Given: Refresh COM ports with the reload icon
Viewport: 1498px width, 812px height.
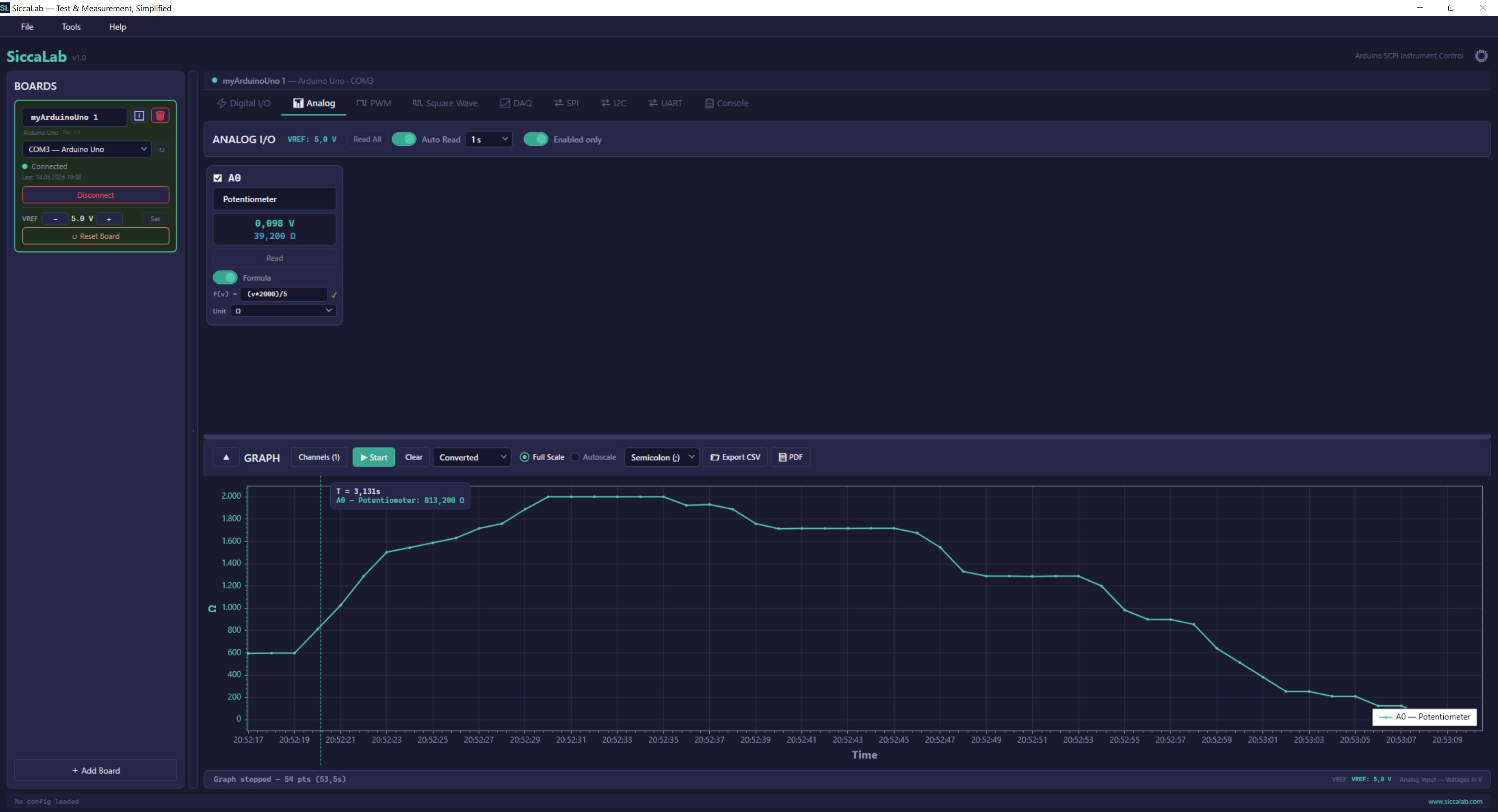Looking at the screenshot, I should [162, 149].
